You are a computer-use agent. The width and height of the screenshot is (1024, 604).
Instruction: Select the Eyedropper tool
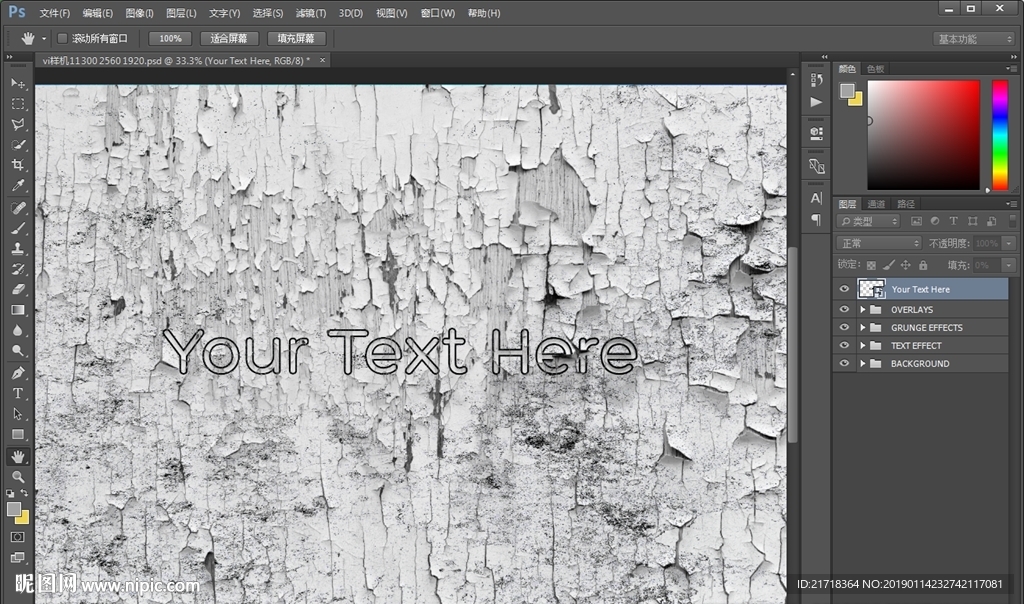coord(18,185)
